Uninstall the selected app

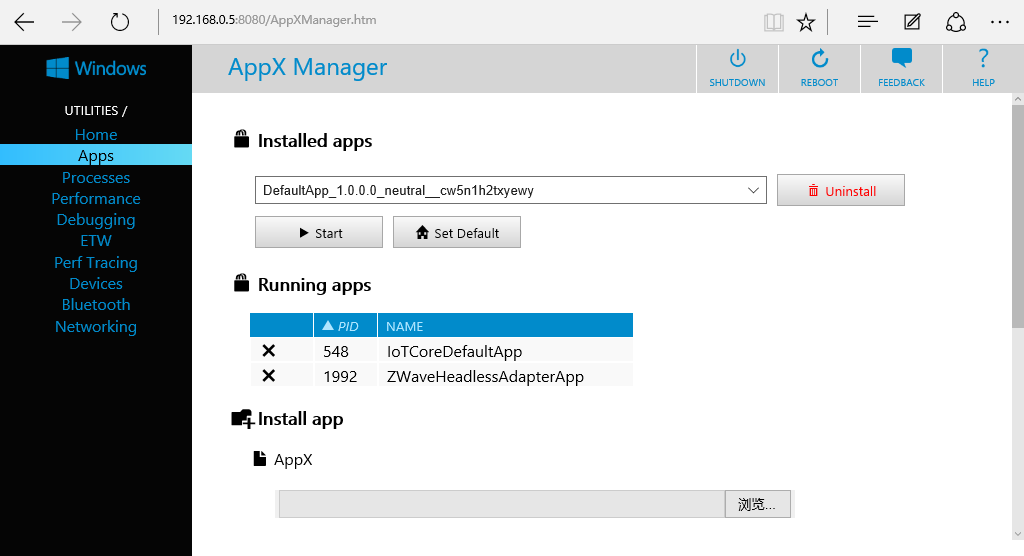point(840,190)
